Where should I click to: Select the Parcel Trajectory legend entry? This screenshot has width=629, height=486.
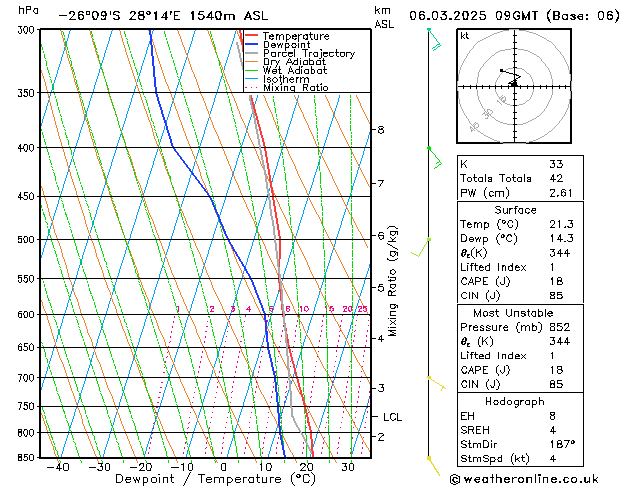307,54
